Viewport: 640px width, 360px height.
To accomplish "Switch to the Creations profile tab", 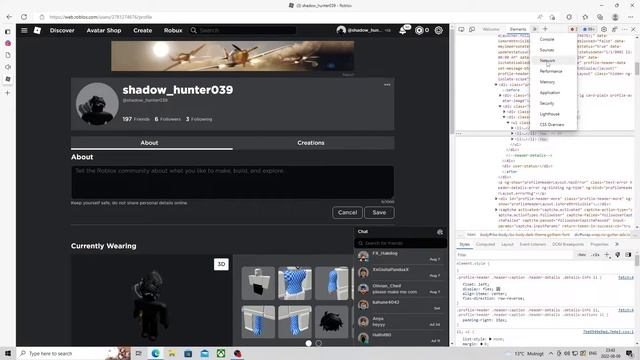I will pos(311,143).
